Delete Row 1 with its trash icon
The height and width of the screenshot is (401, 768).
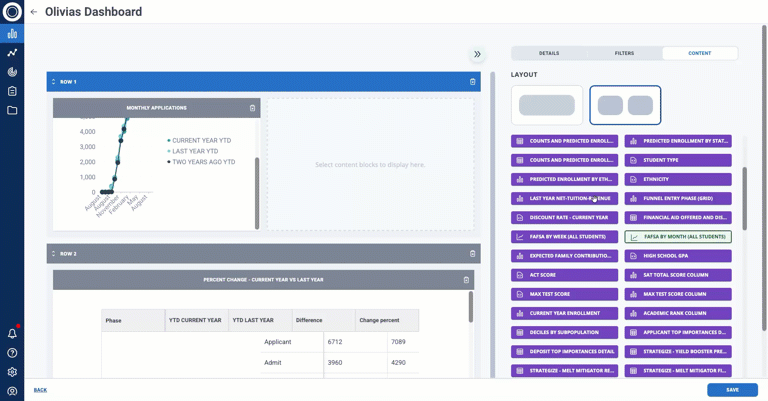(x=473, y=82)
